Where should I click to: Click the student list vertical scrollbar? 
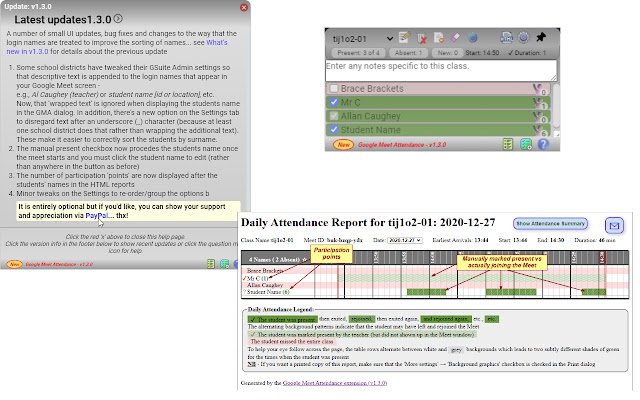click(x=555, y=107)
